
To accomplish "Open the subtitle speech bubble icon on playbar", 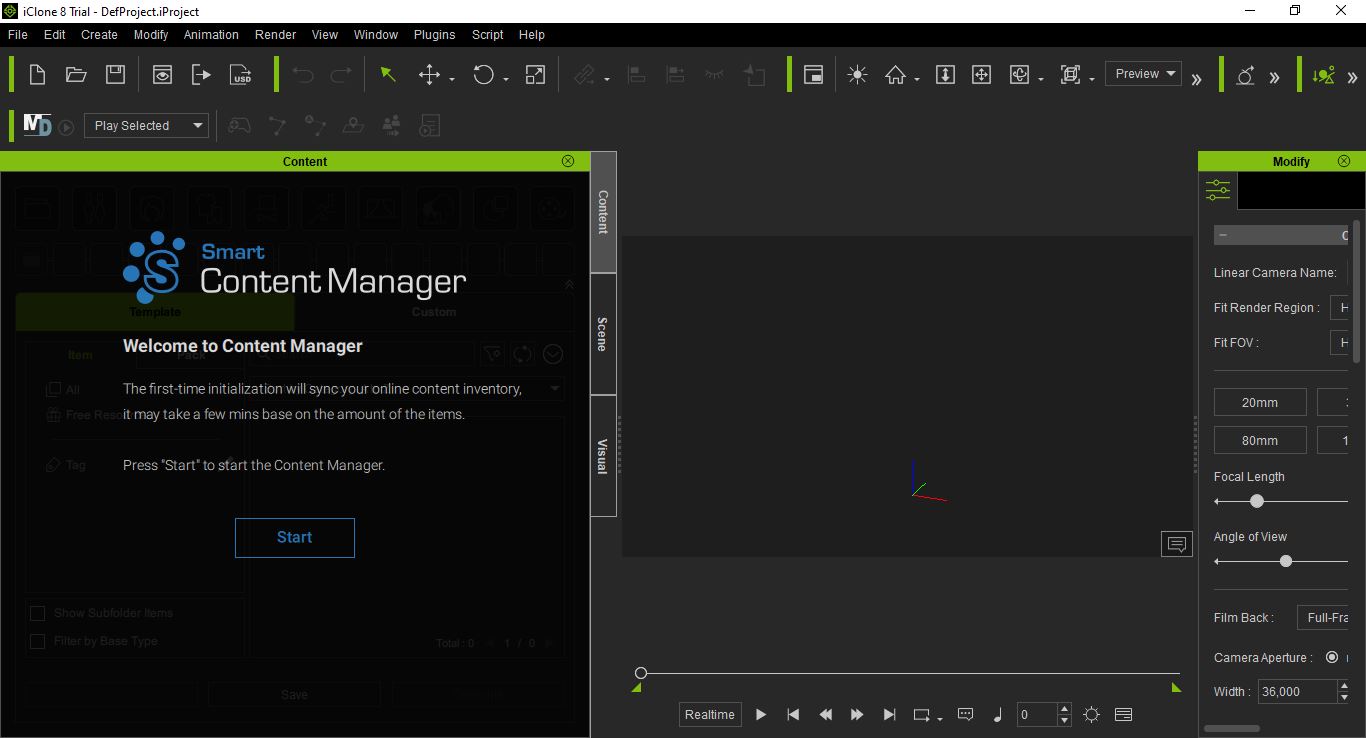I will pyautogui.click(x=965, y=714).
